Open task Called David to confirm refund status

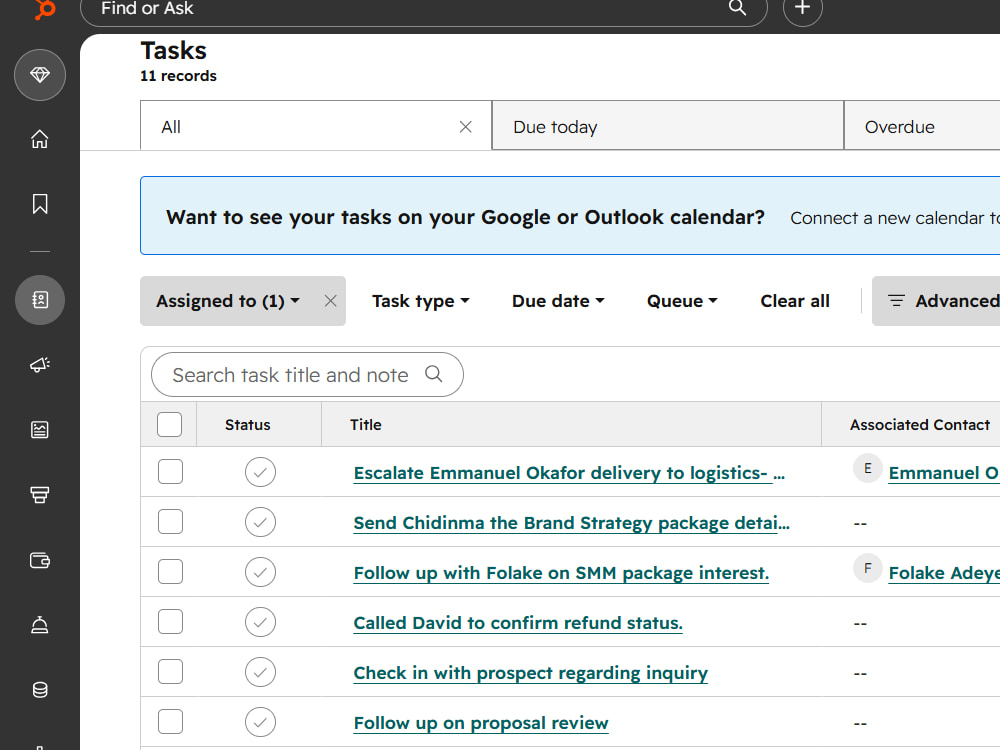[x=518, y=622]
